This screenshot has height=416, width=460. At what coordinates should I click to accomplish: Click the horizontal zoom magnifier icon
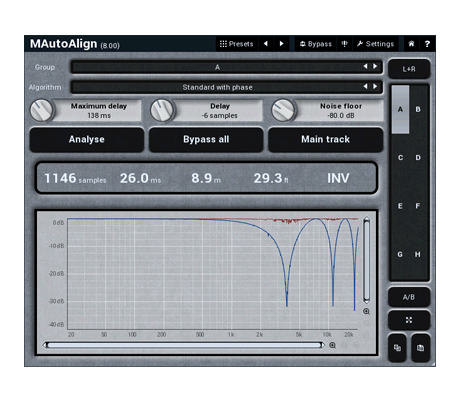click(332, 345)
